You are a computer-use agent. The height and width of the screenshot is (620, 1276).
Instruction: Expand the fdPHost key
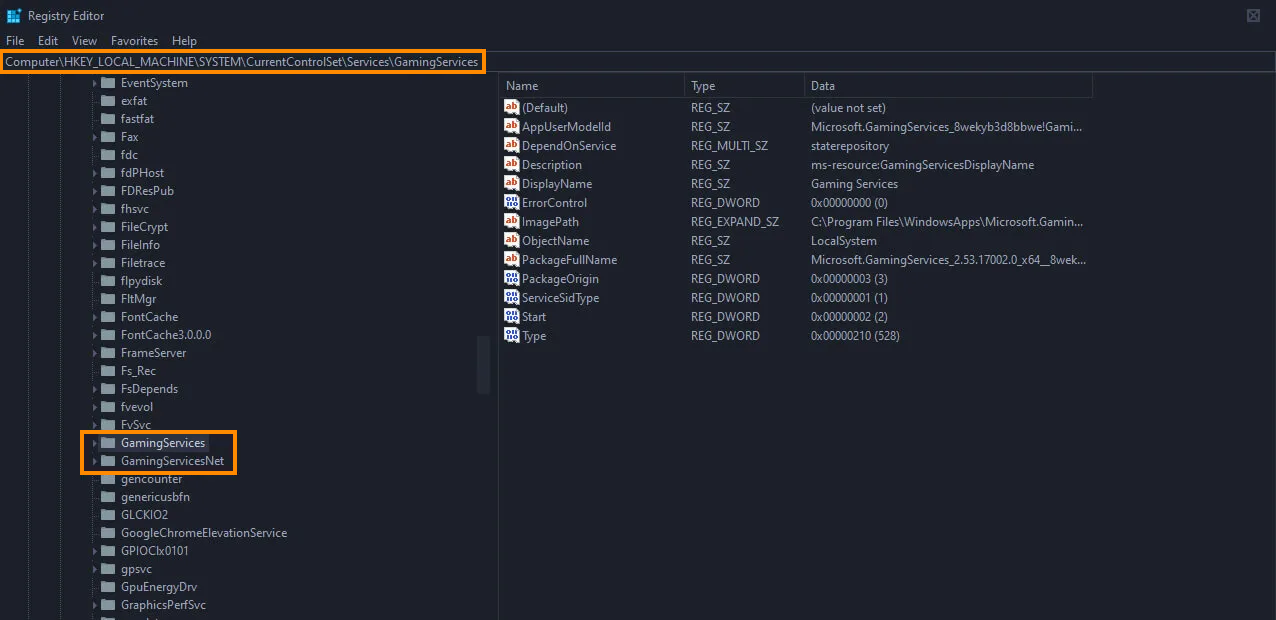95,173
